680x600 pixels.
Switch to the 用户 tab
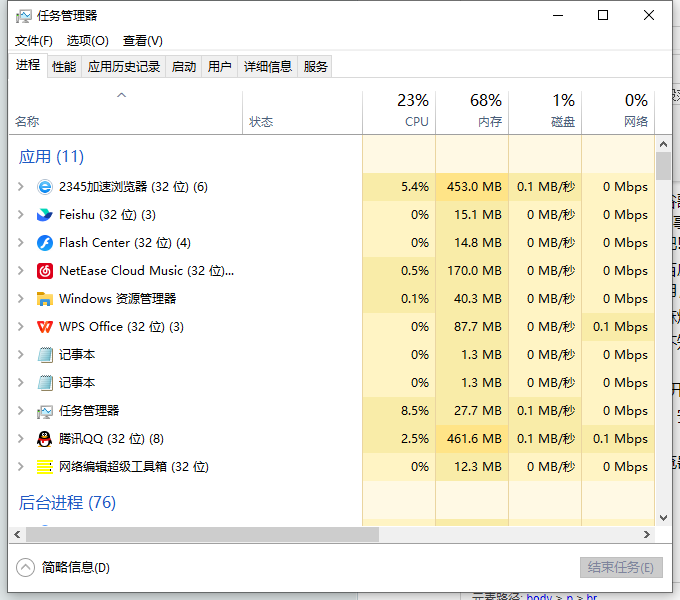[x=219, y=67]
